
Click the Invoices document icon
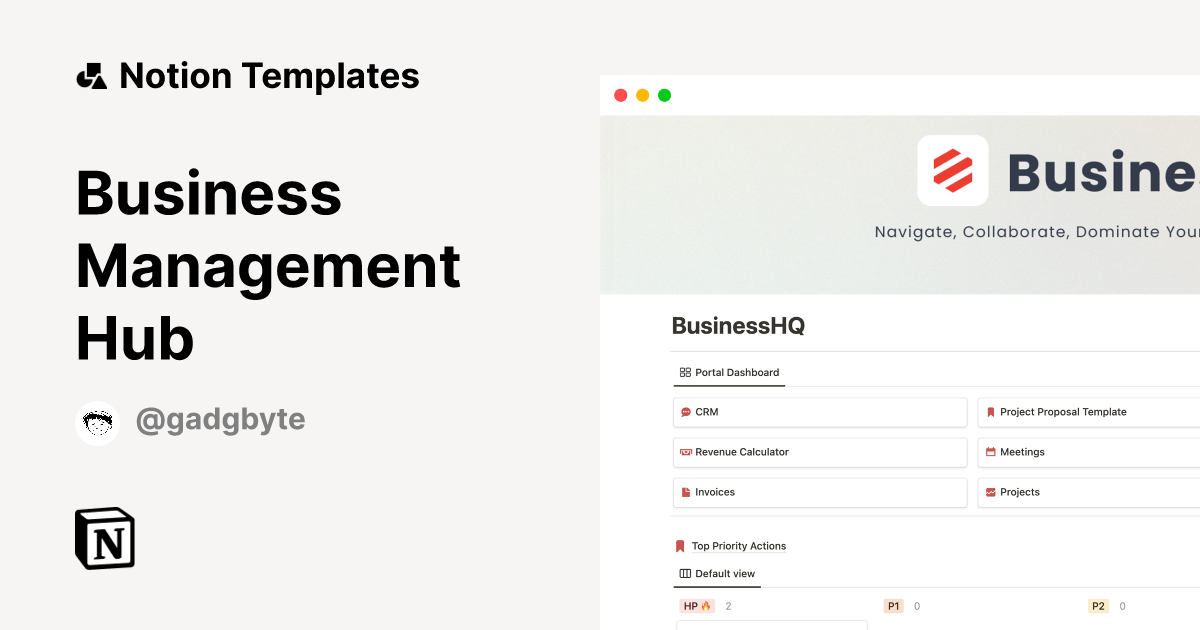(x=686, y=492)
